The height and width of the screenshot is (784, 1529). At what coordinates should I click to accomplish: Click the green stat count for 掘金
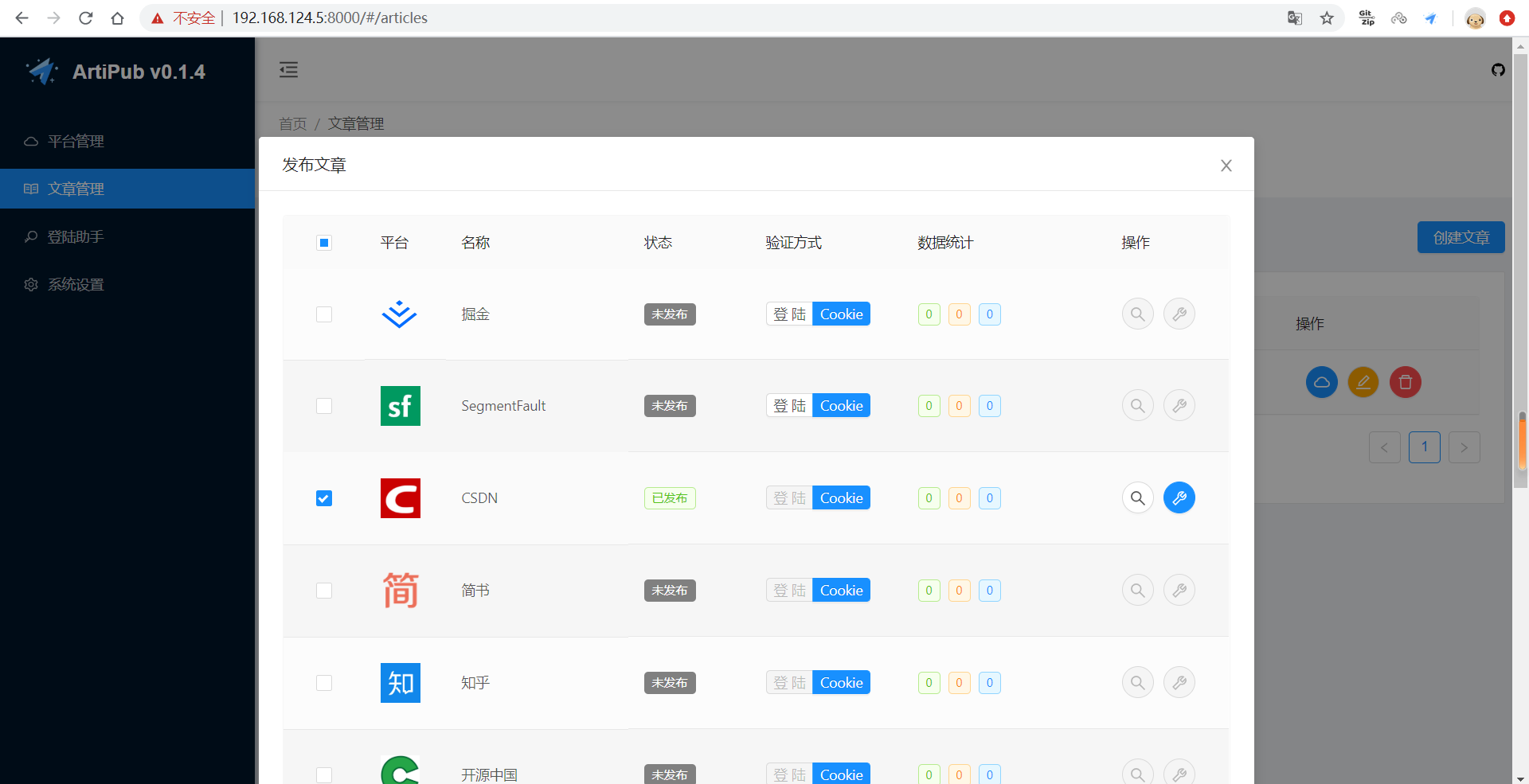[x=929, y=314]
